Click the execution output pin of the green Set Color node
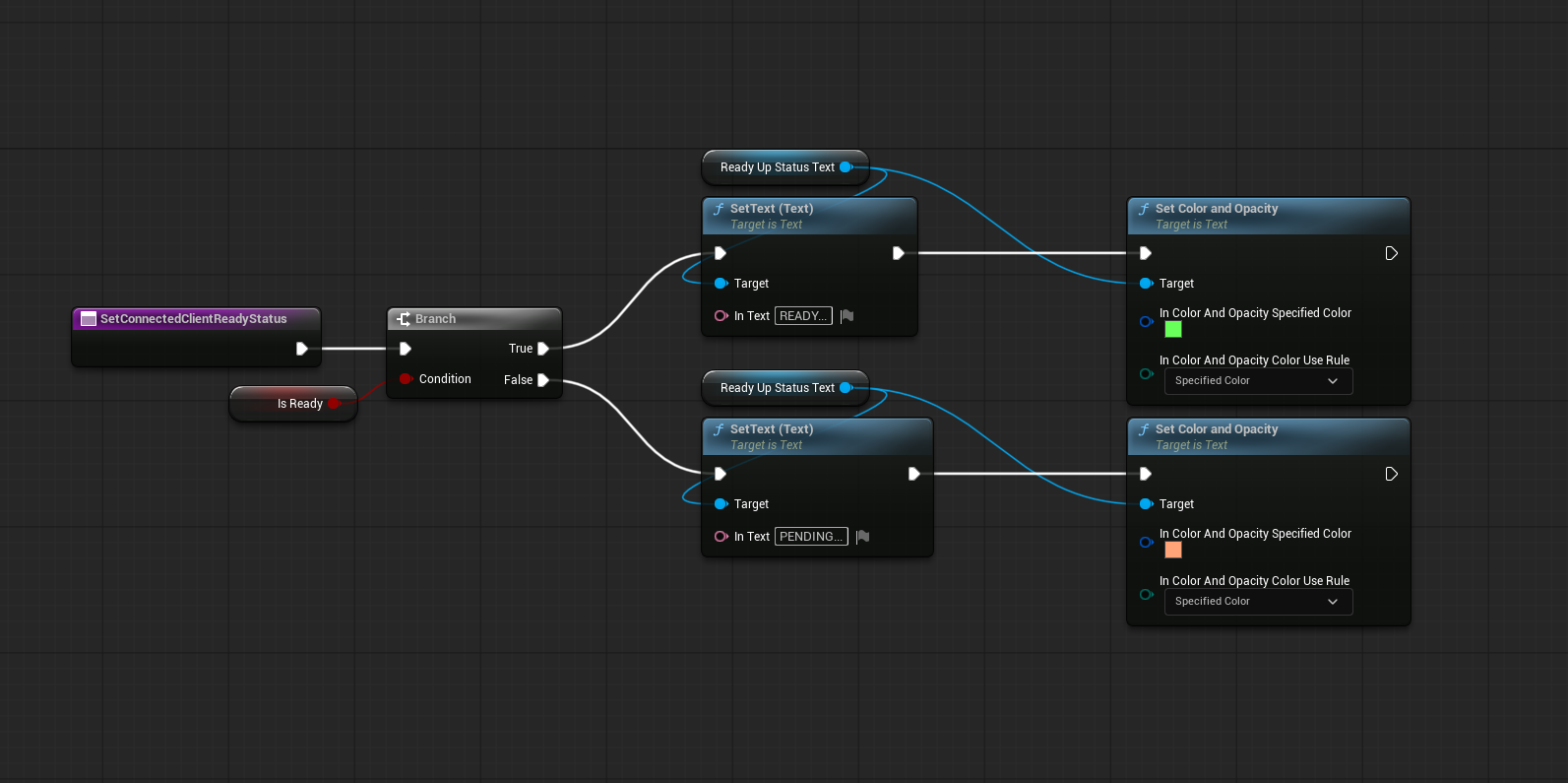Screen dimensions: 1568x783 [x=1391, y=253]
